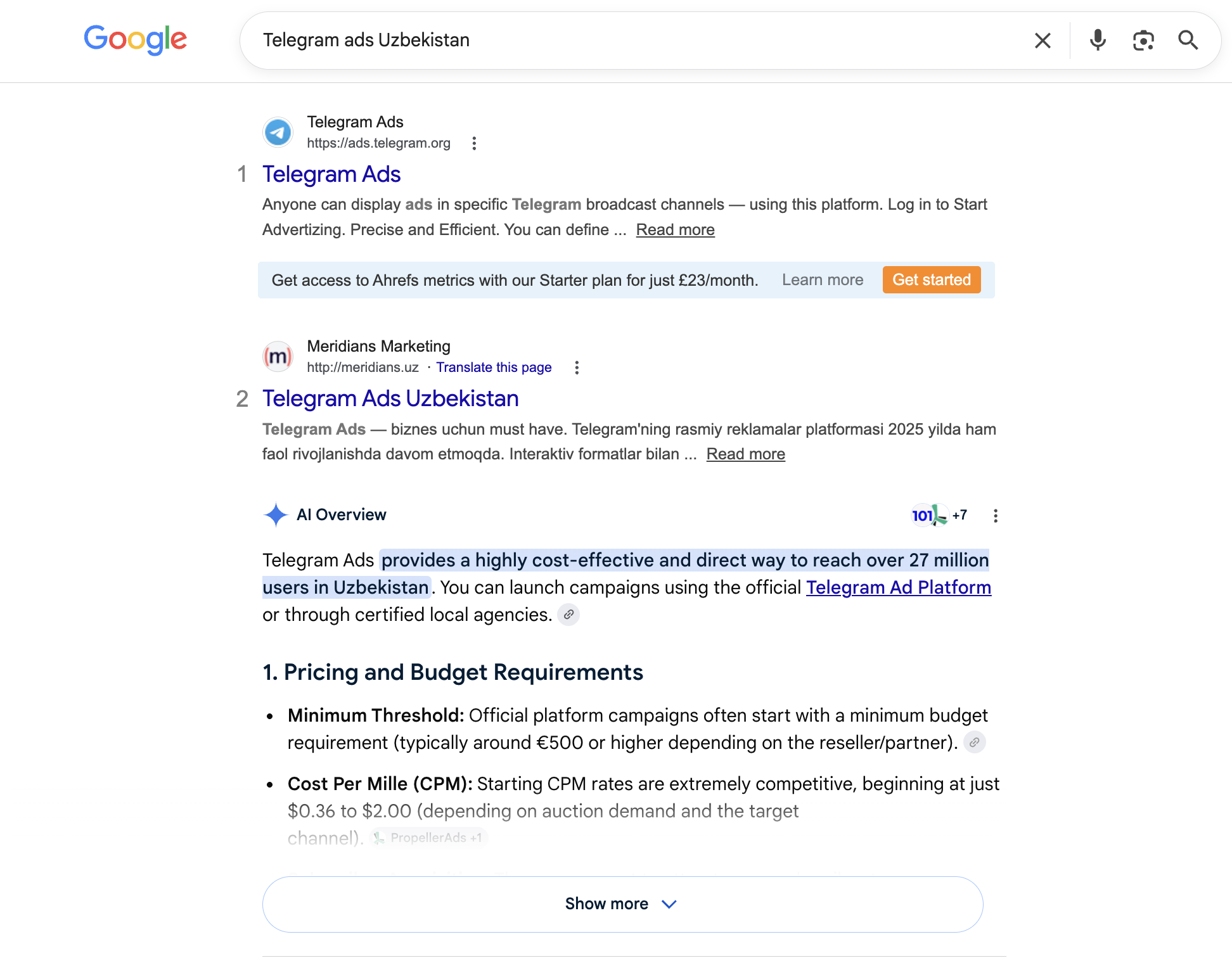Click the 'Minimum Threshold:' bold label
This screenshot has width=1232, height=977.
[376, 715]
